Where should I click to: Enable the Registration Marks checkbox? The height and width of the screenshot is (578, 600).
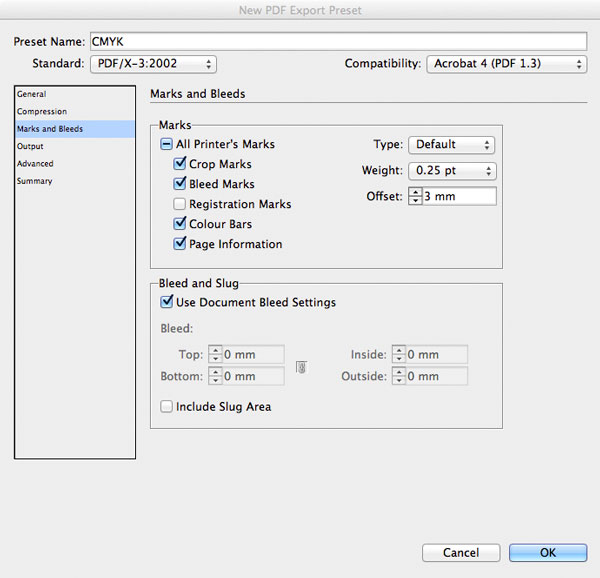(179, 204)
